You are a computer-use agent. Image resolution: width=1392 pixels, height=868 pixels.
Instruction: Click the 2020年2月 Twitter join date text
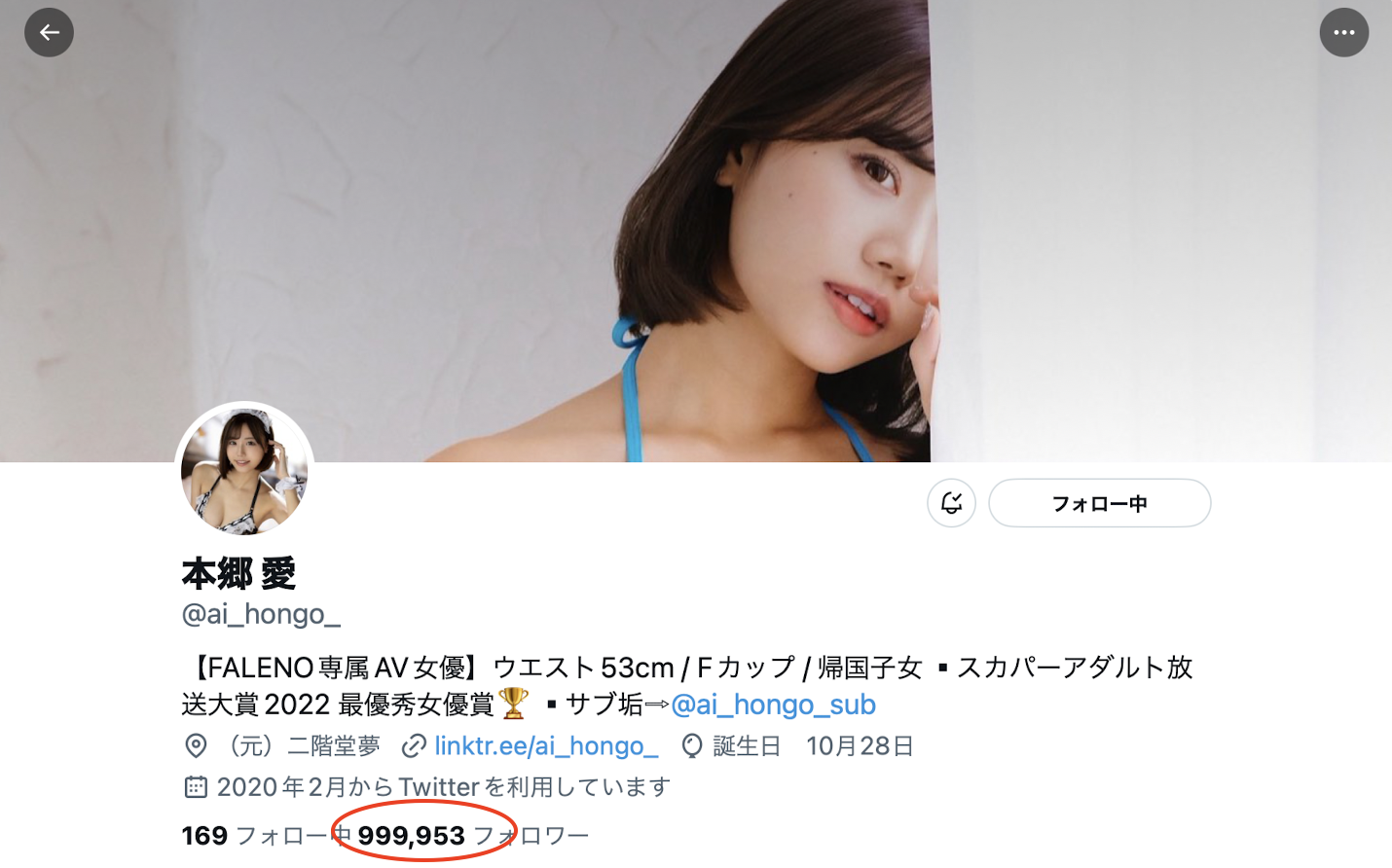click(443, 786)
